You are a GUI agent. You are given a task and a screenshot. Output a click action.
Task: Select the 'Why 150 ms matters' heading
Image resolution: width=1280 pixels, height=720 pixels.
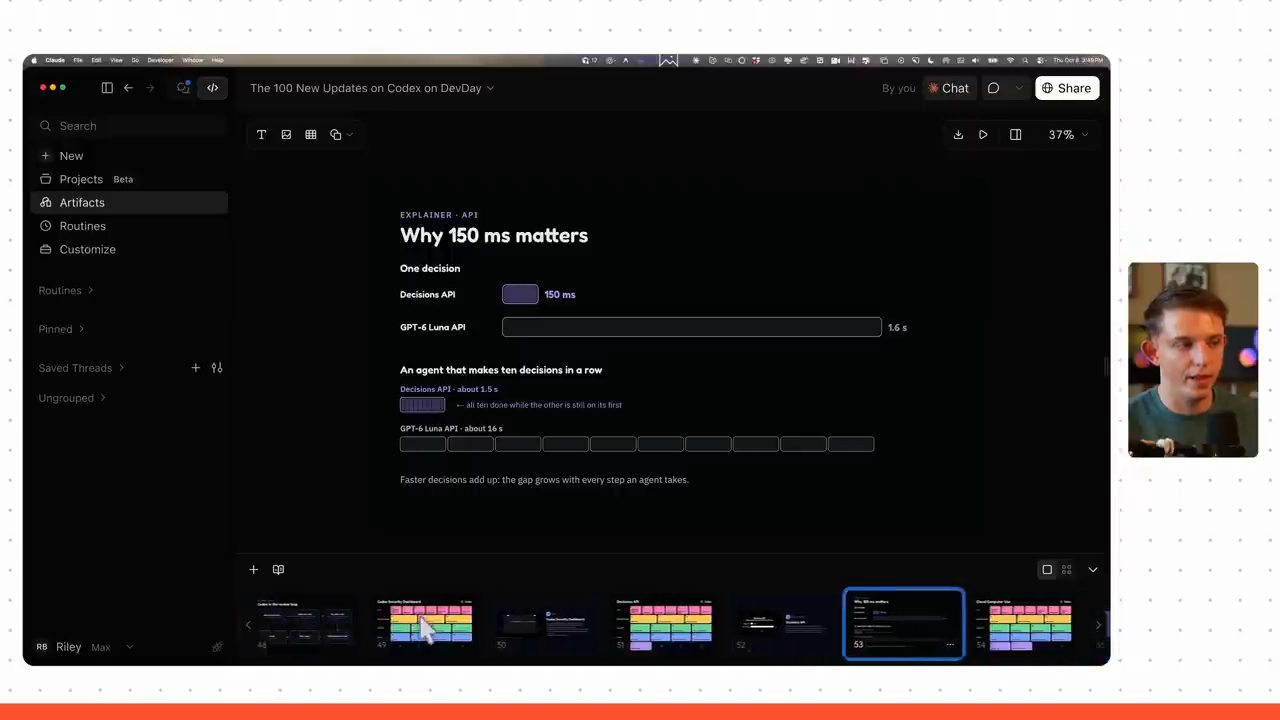pyautogui.click(x=494, y=236)
